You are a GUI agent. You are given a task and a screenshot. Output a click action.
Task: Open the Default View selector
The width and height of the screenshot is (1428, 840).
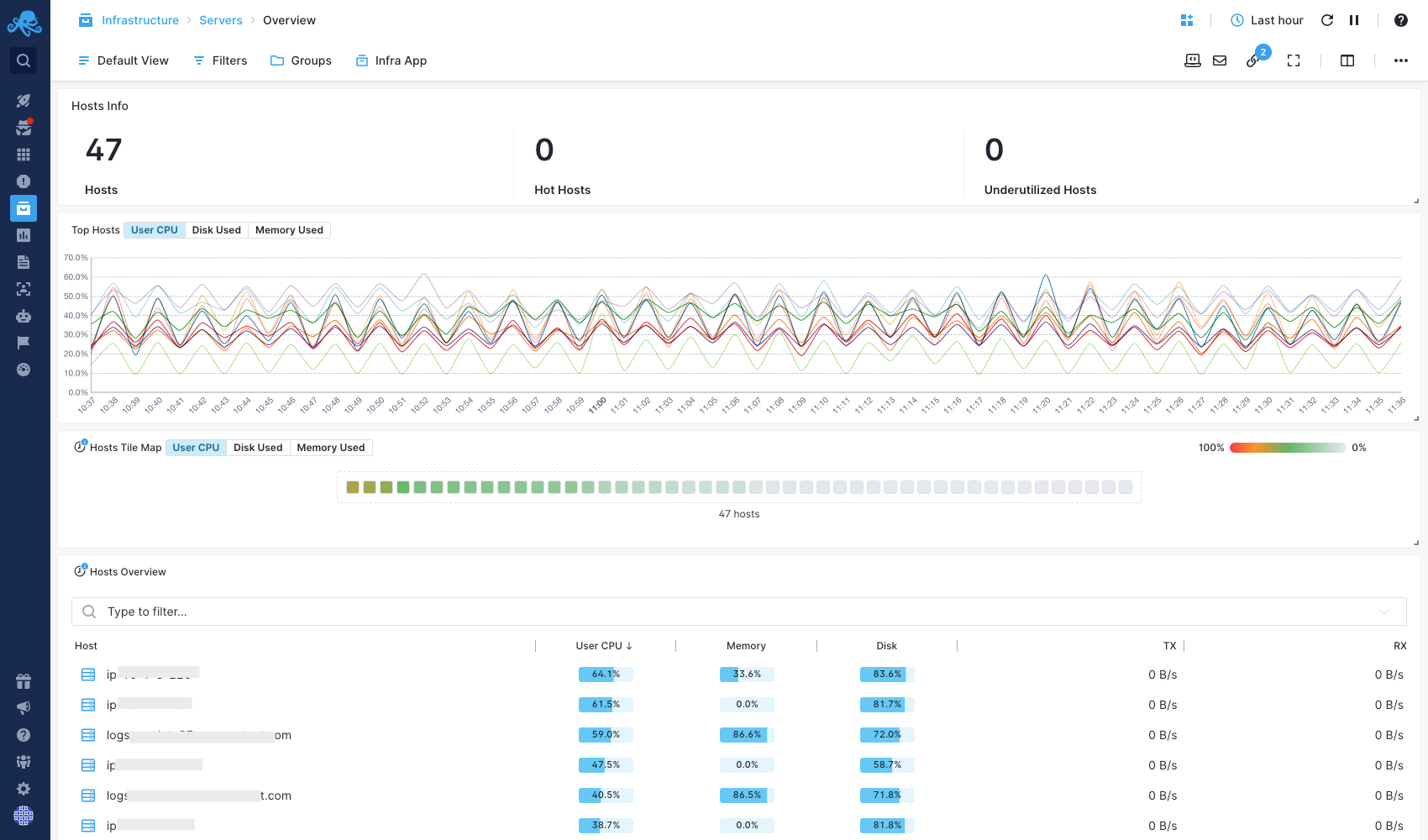point(123,60)
